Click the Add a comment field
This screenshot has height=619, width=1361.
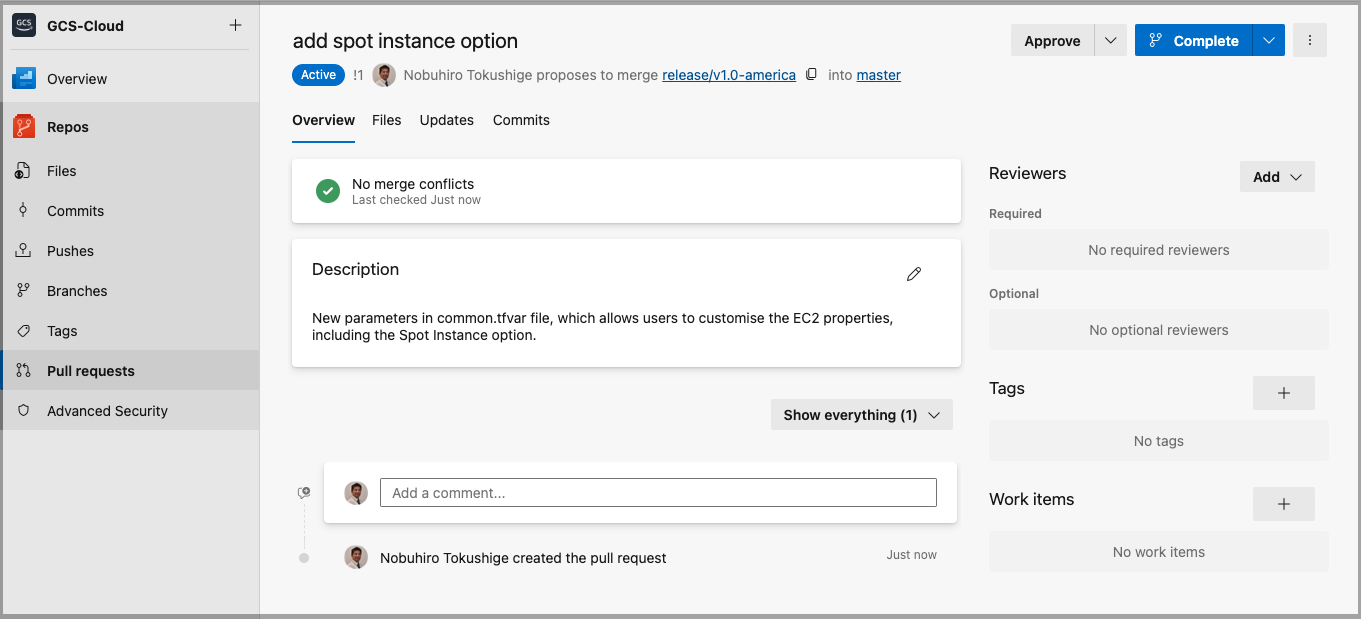tap(658, 493)
